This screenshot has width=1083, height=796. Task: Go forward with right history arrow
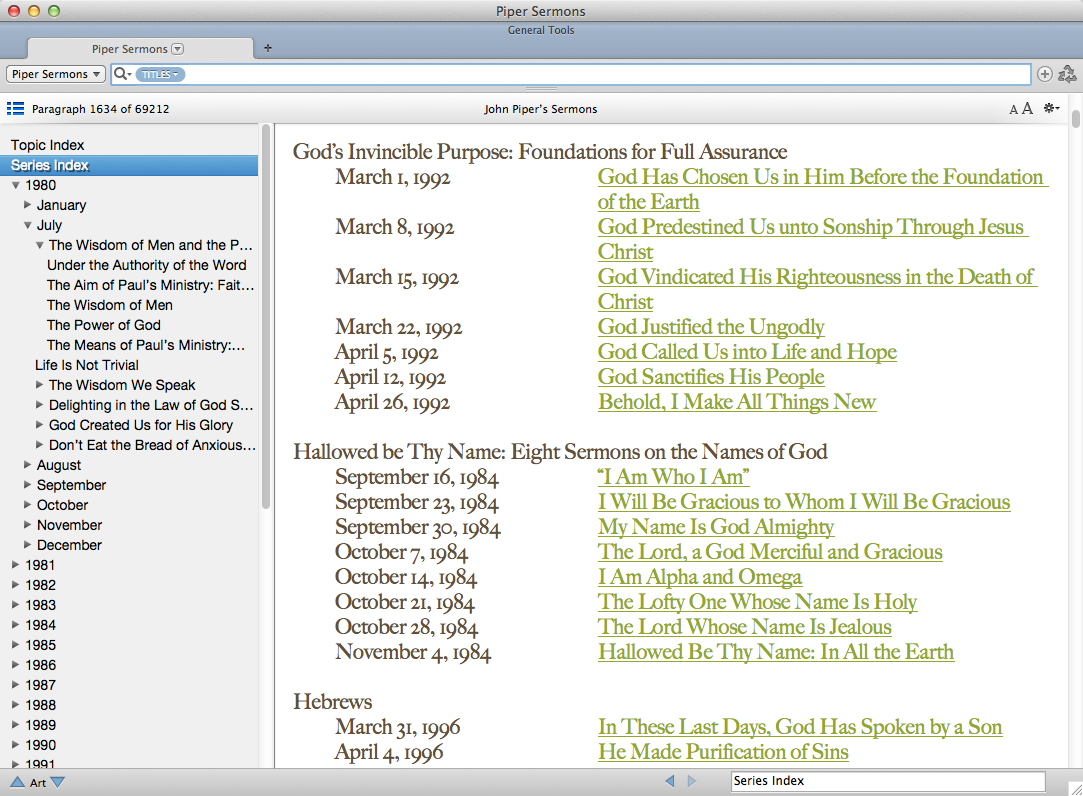tap(692, 781)
